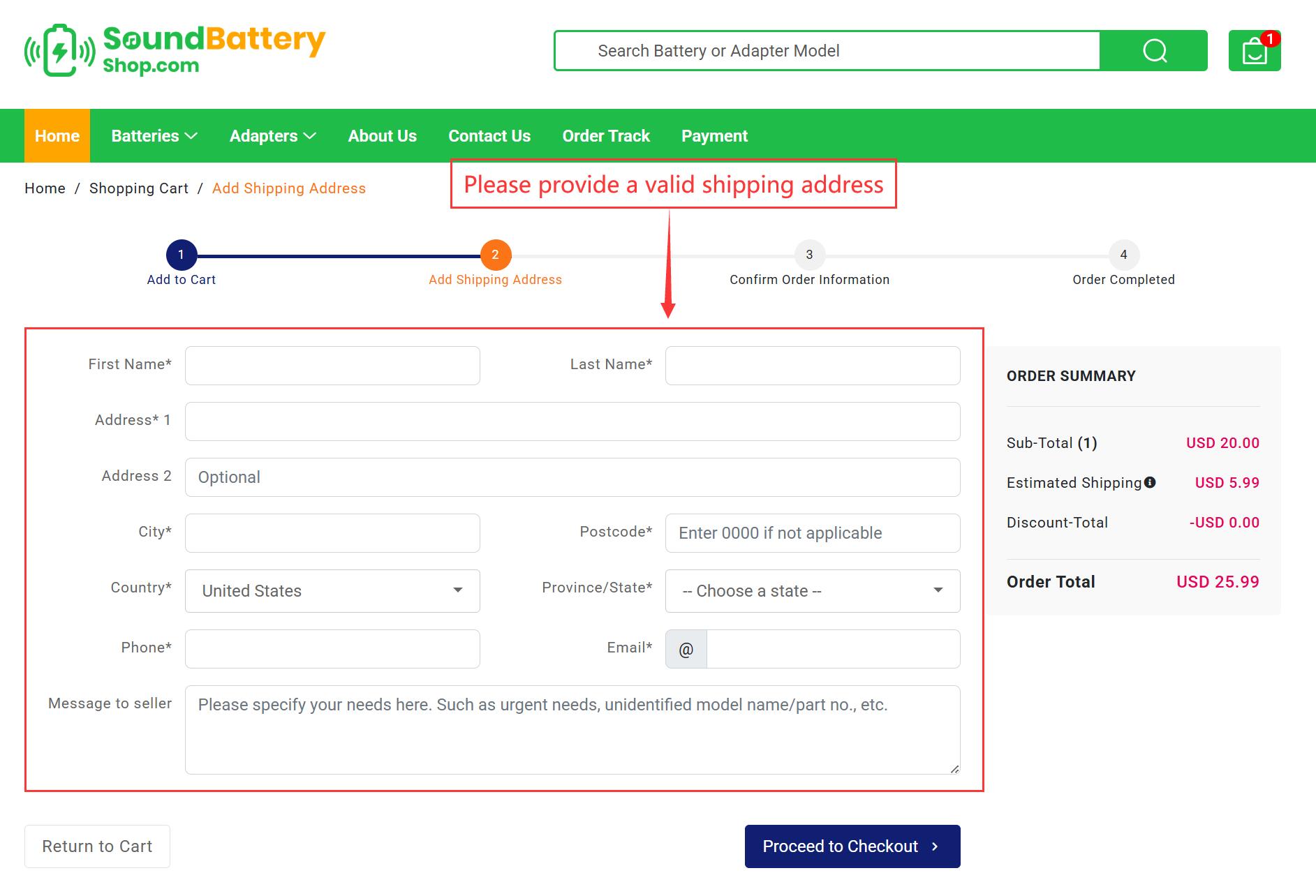Click into the Message to seller textarea
Viewport: 1316px width, 896px height.
[x=572, y=730]
